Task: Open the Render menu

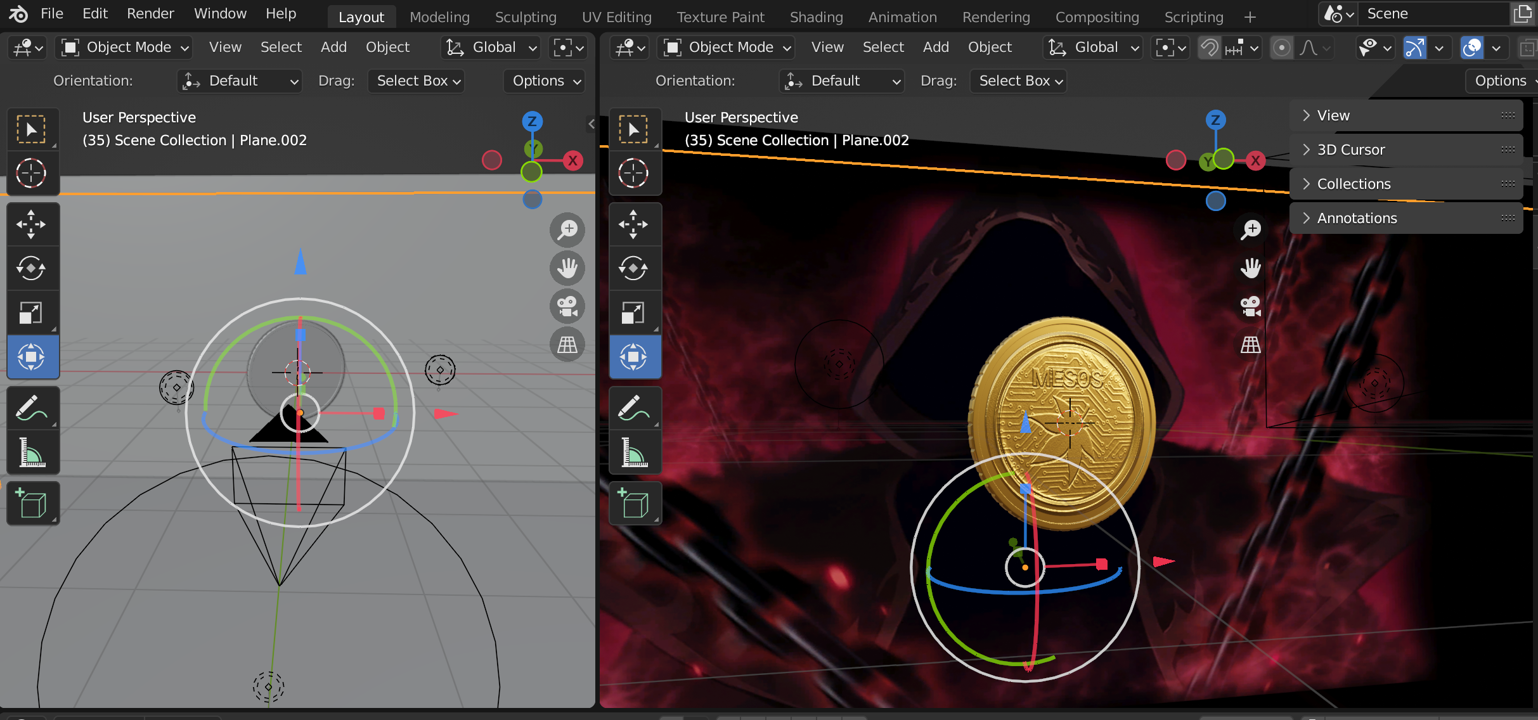Action: 150,14
